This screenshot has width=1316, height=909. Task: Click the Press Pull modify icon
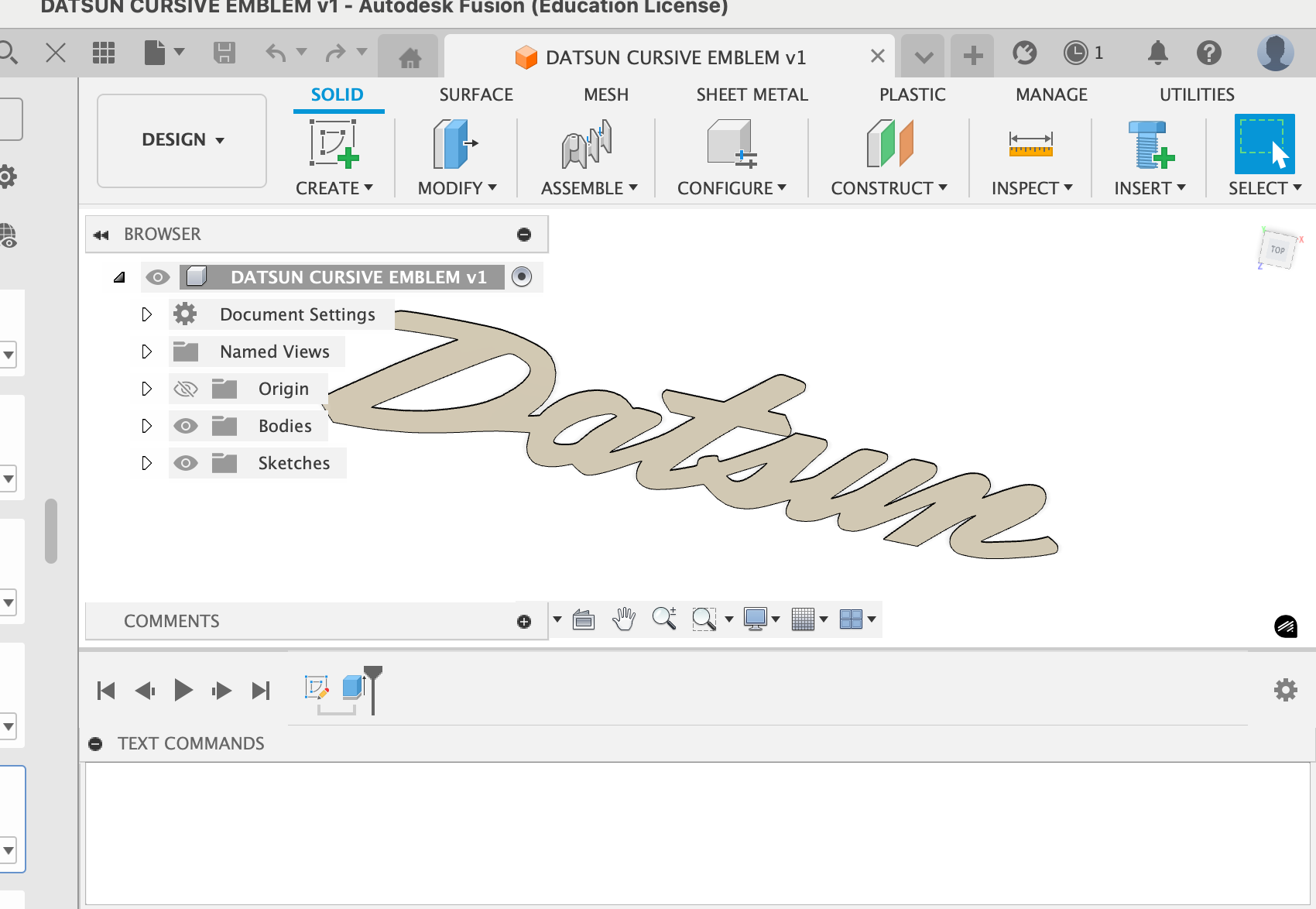(455, 144)
